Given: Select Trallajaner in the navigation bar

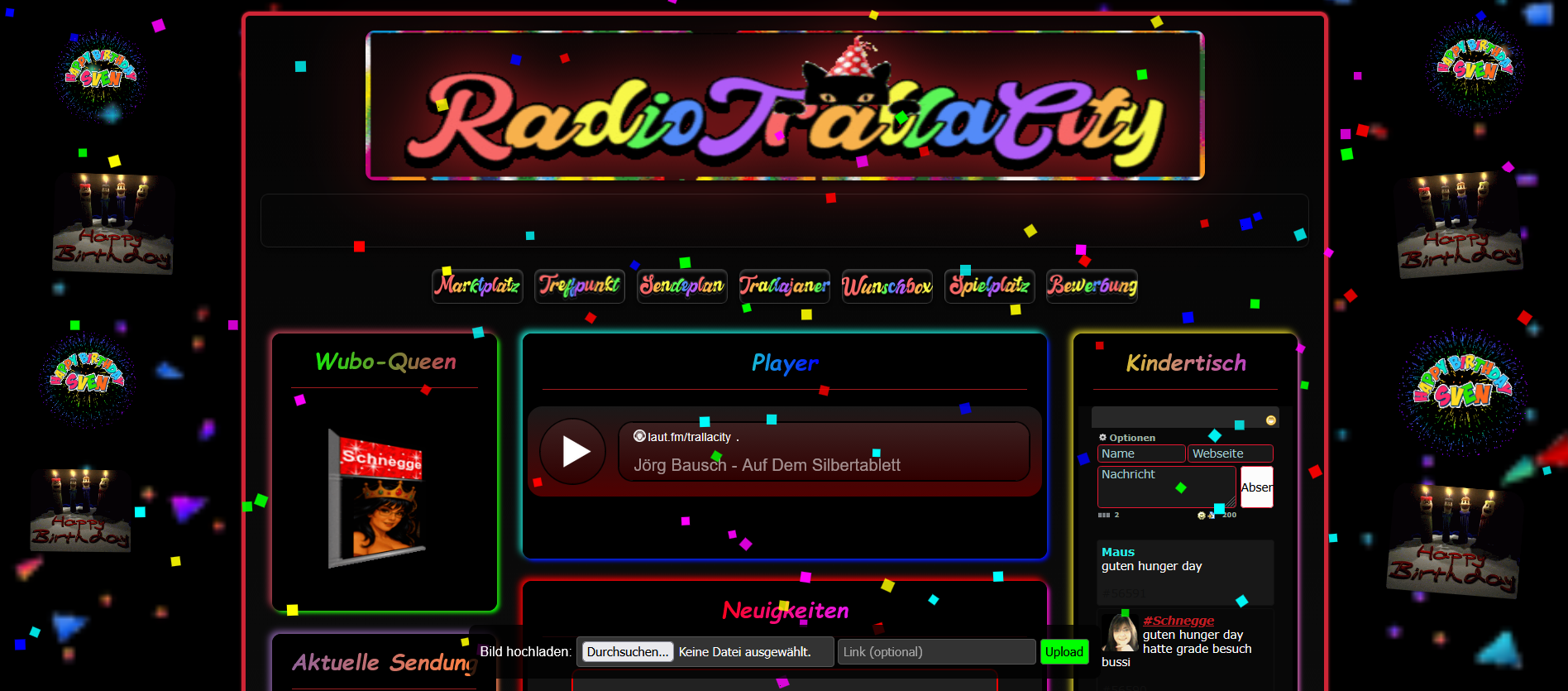Looking at the screenshot, I should pyautogui.click(x=784, y=286).
